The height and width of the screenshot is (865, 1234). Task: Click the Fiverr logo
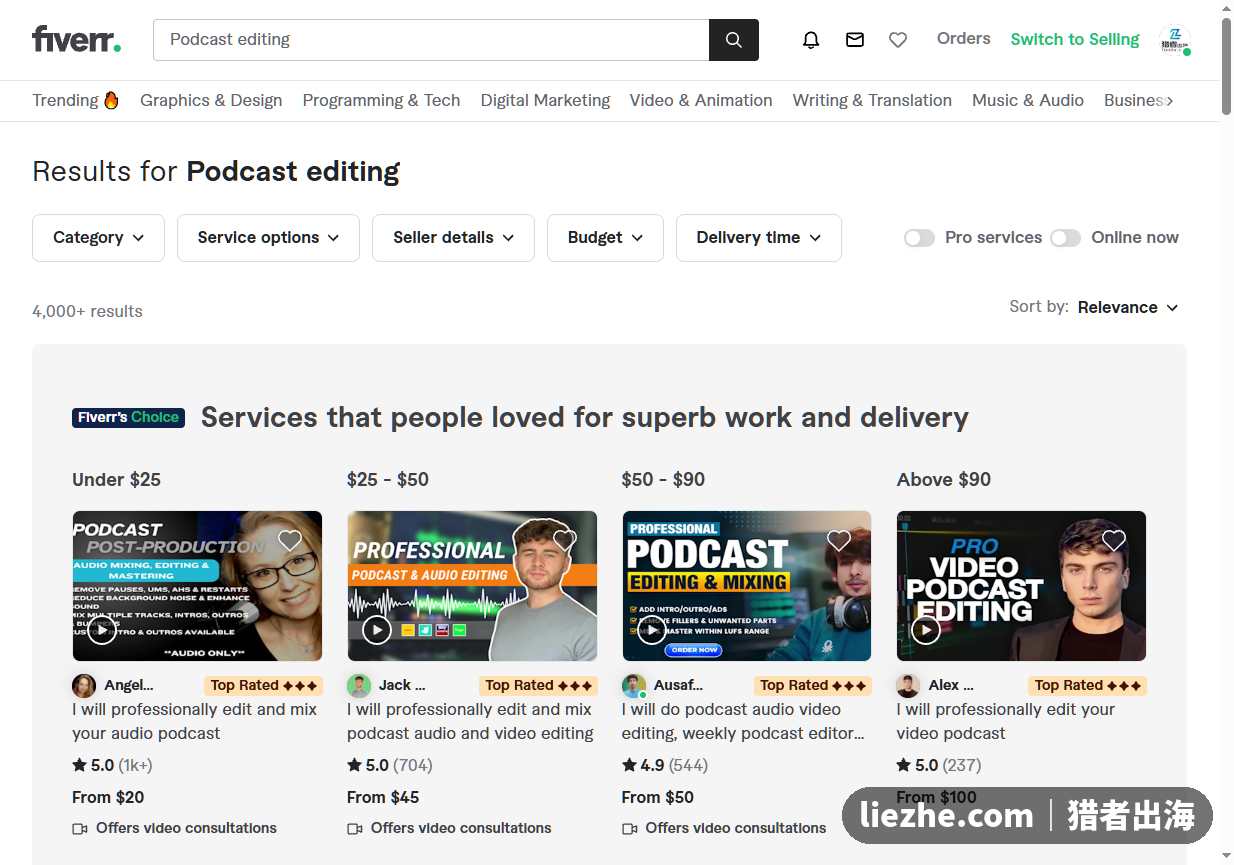pyautogui.click(x=77, y=39)
